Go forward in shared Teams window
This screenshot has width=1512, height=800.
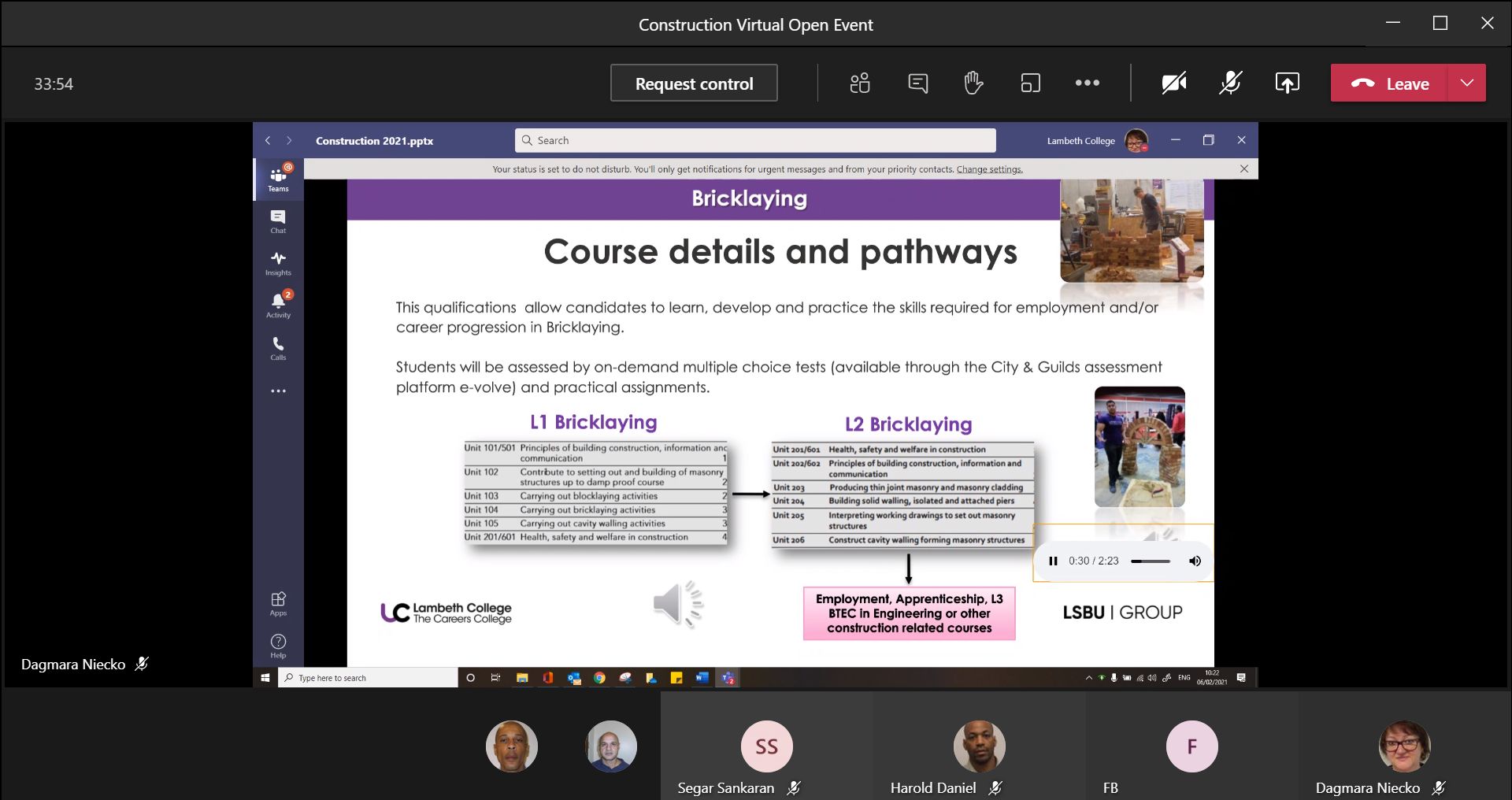pyautogui.click(x=289, y=140)
